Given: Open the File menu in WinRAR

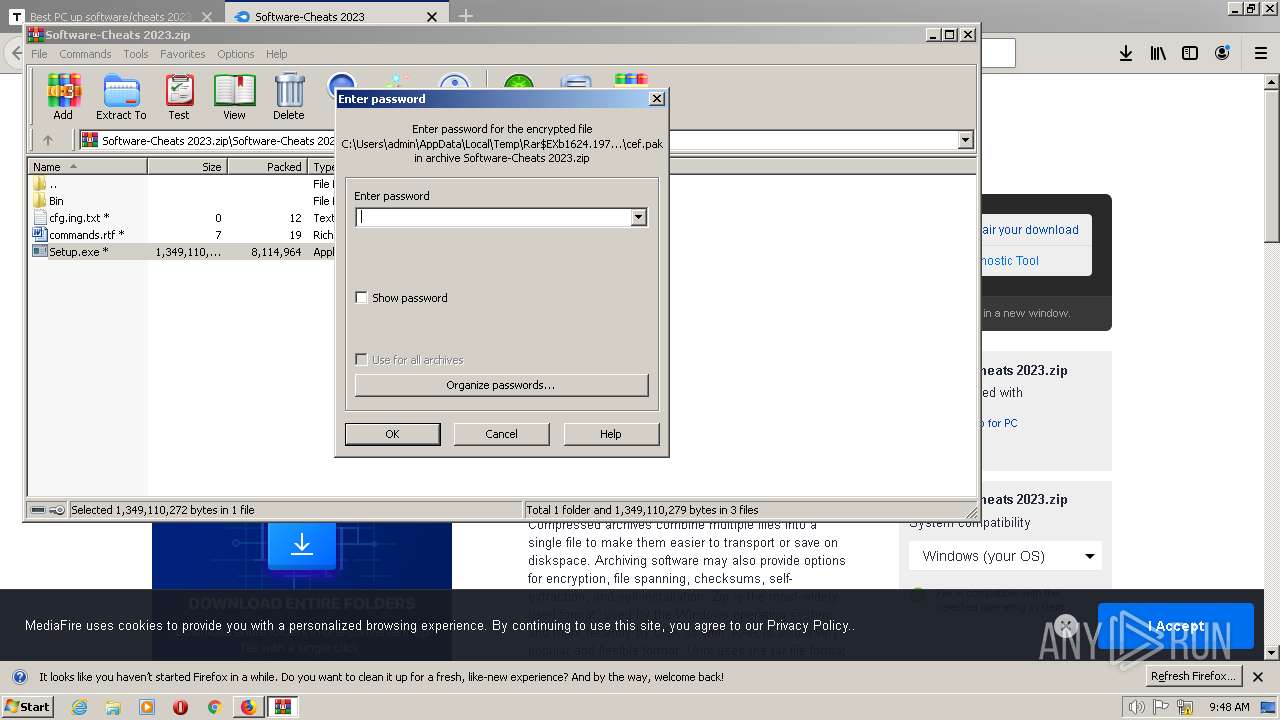Looking at the screenshot, I should 39,54.
